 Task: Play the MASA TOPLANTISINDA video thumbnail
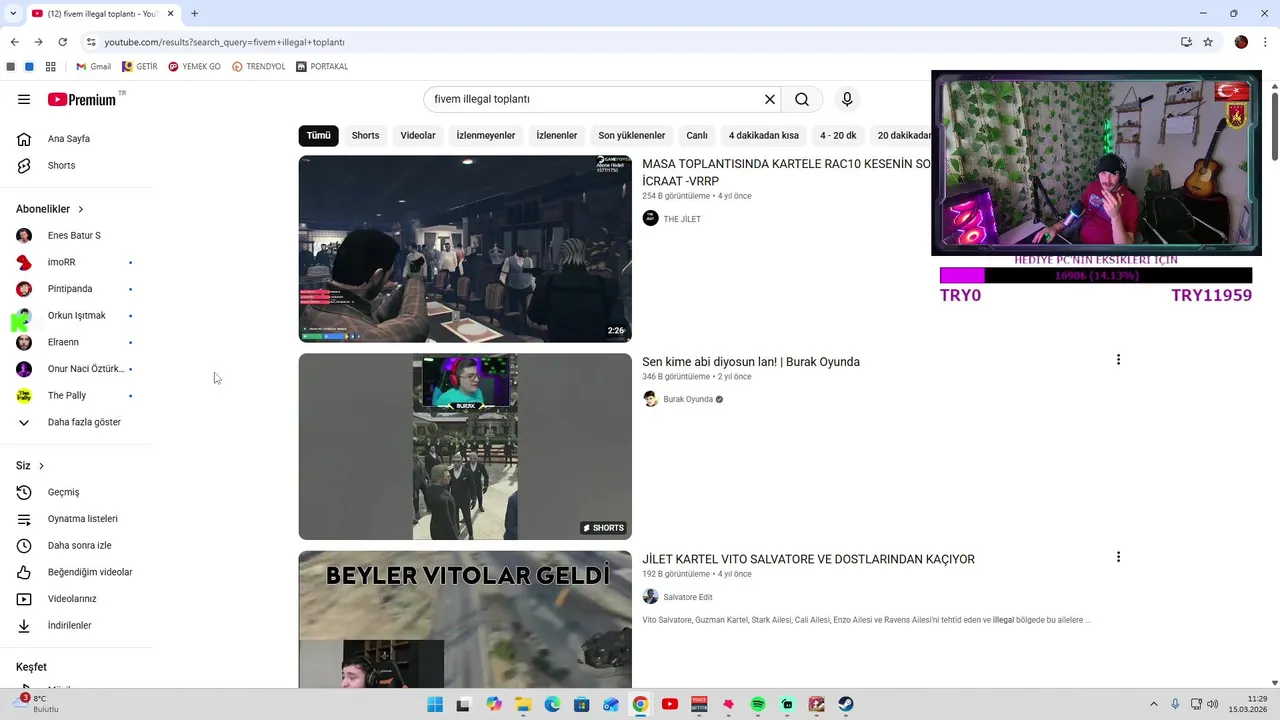coord(465,249)
